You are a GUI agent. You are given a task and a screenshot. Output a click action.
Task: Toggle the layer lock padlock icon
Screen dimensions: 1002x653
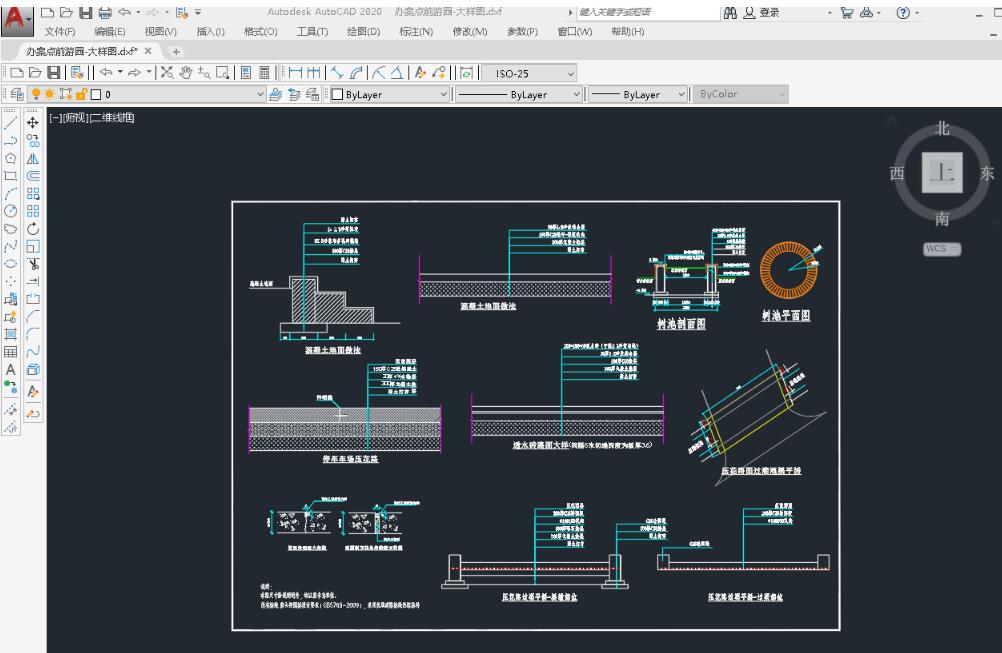pyautogui.click(x=81, y=95)
